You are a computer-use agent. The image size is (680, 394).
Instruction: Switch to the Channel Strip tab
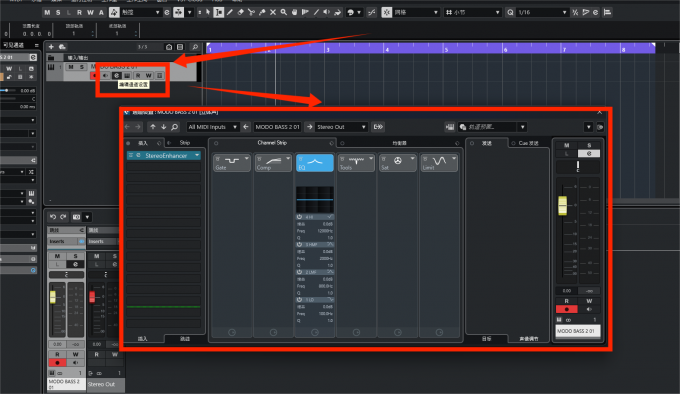pos(272,143)
